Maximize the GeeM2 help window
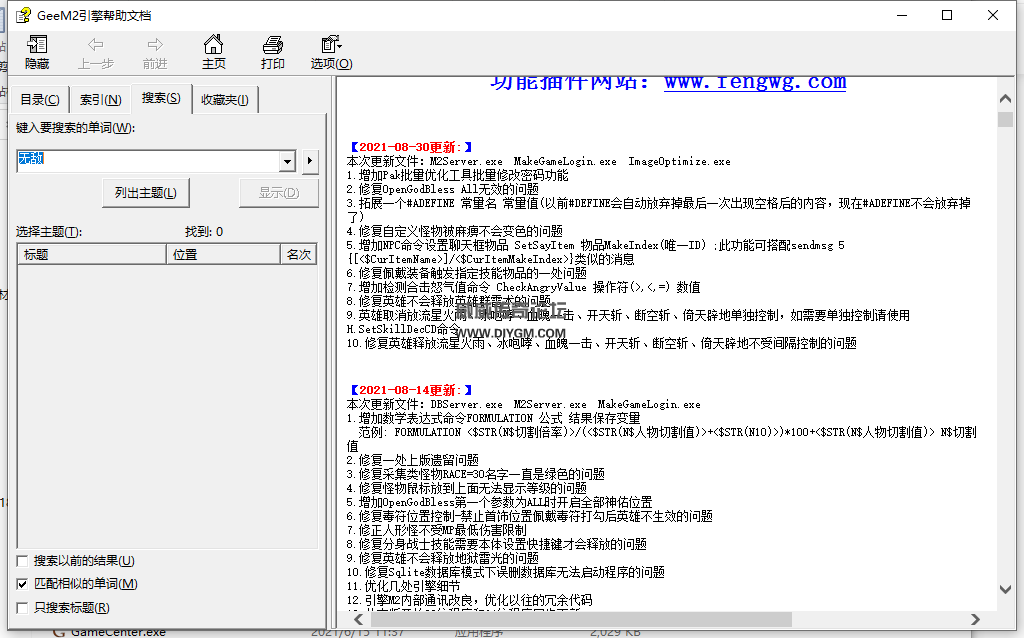This screenshot has width=1024, height=638. (947, 15)
